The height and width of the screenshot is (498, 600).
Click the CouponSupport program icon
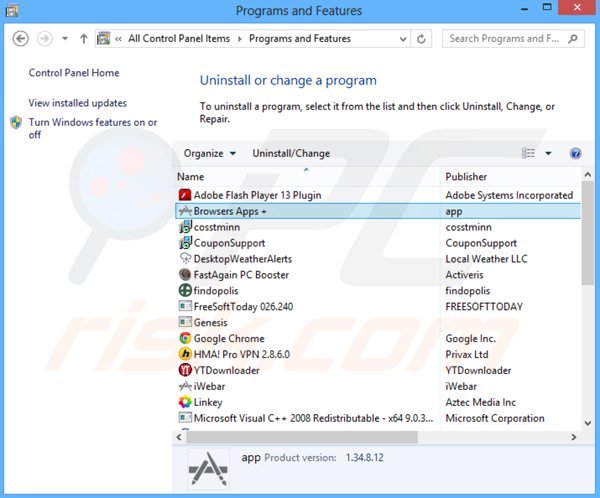[185, 243]
